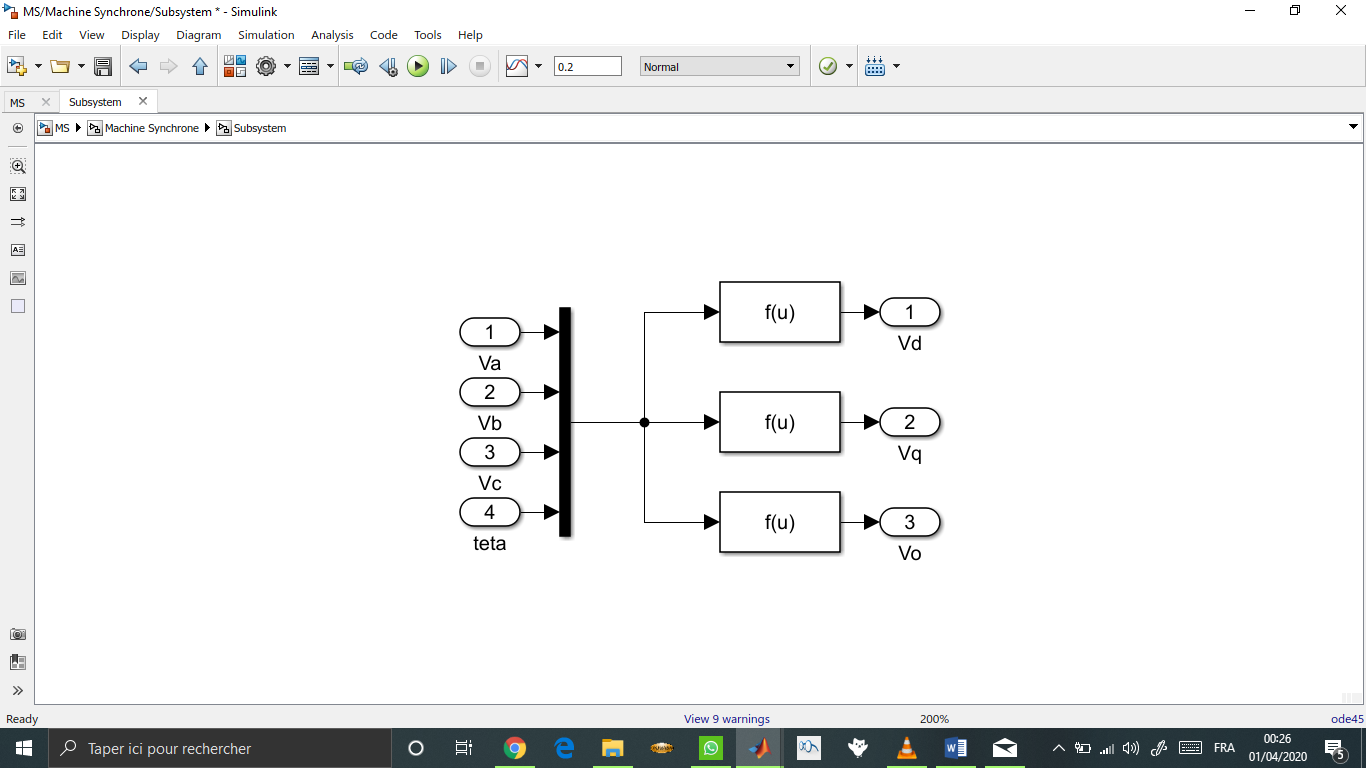The height and width of the screenshot is (768, 1366).
Task: Click the Model Browser icon at bottom-left
Action: coord(18,662)
